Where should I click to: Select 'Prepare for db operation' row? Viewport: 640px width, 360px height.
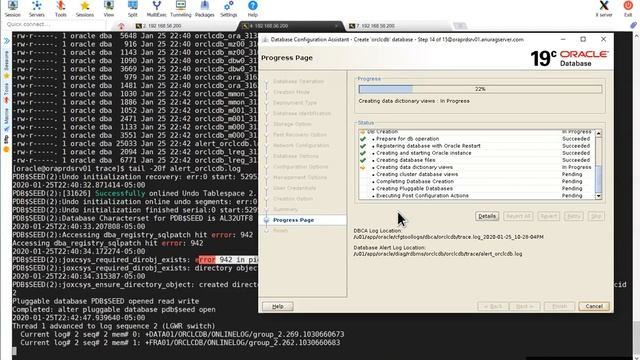point(476,139)
